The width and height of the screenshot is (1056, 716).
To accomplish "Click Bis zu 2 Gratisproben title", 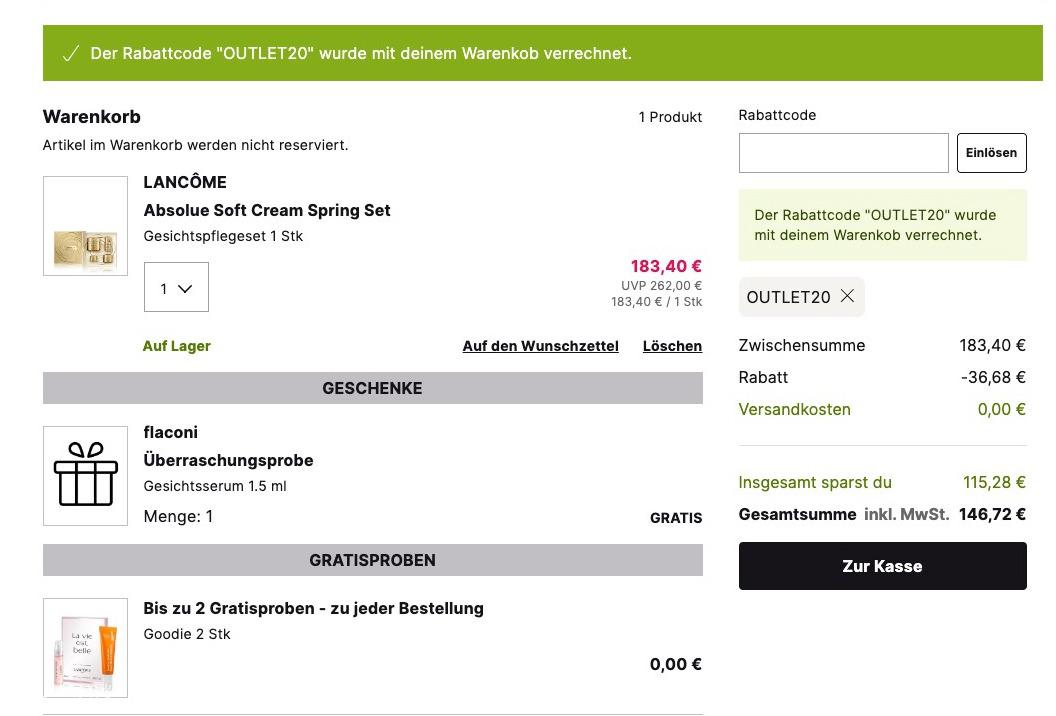I will [x=313, y=608].
